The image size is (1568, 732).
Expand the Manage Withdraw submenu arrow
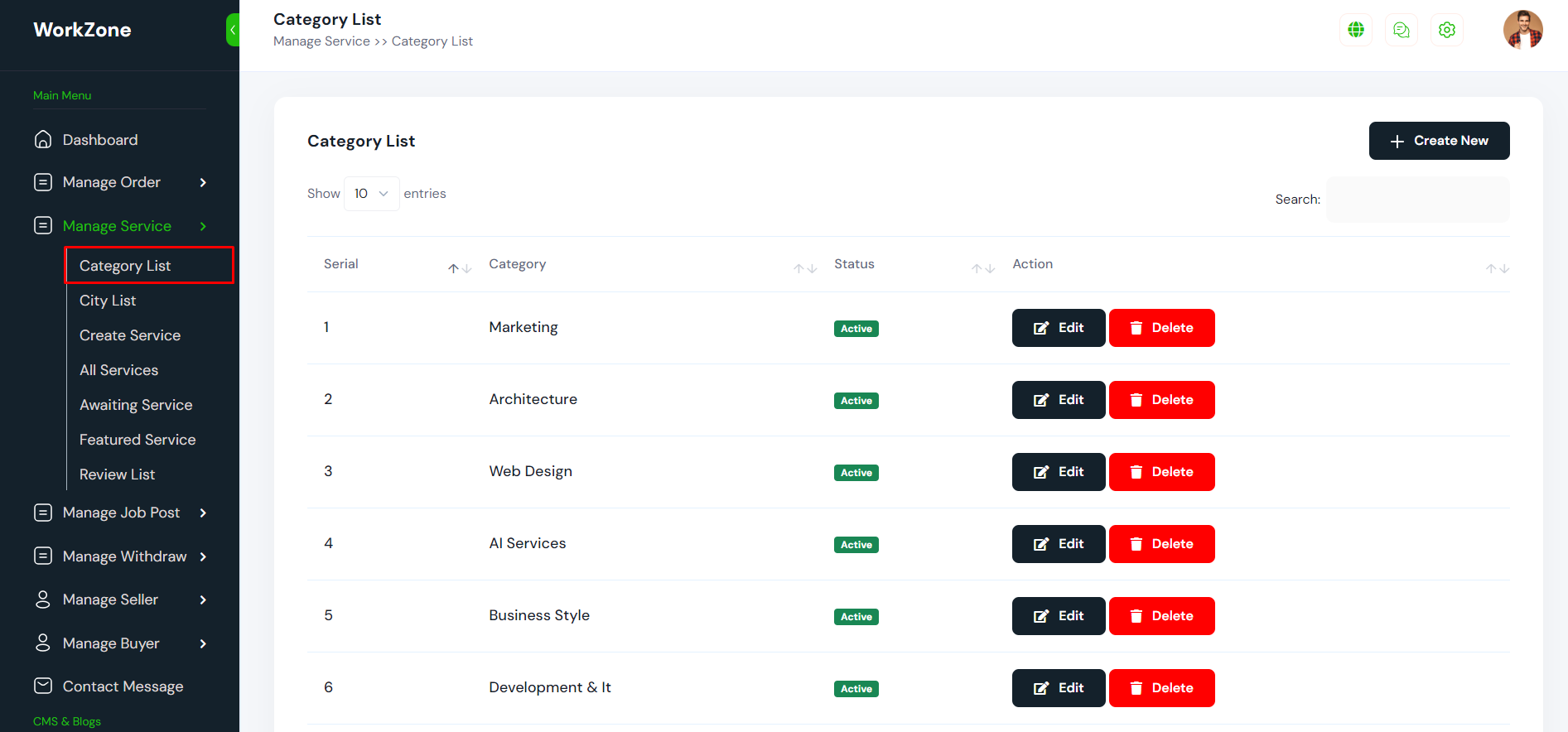coord(203,556)
